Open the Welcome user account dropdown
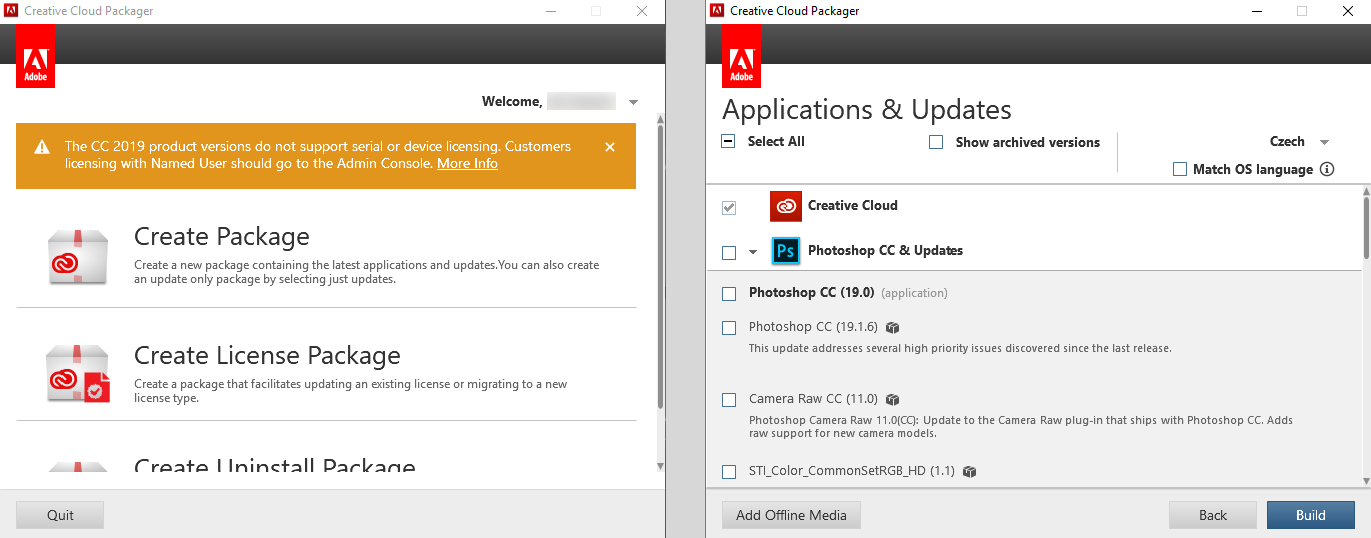Viewport: 1371px width, 538px height. pyautogui.click(x=633, y=102)
